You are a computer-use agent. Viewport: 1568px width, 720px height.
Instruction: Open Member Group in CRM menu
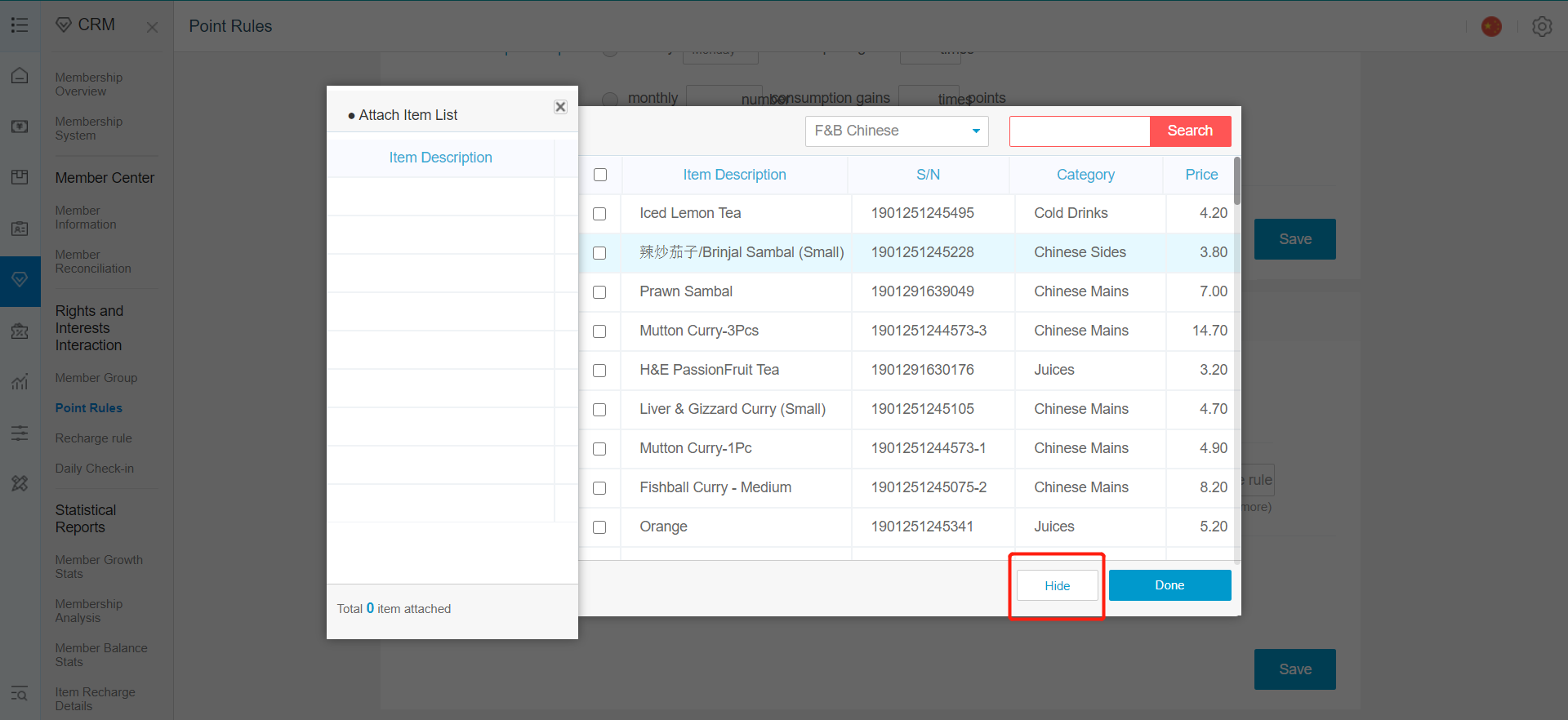pos(96,378)
